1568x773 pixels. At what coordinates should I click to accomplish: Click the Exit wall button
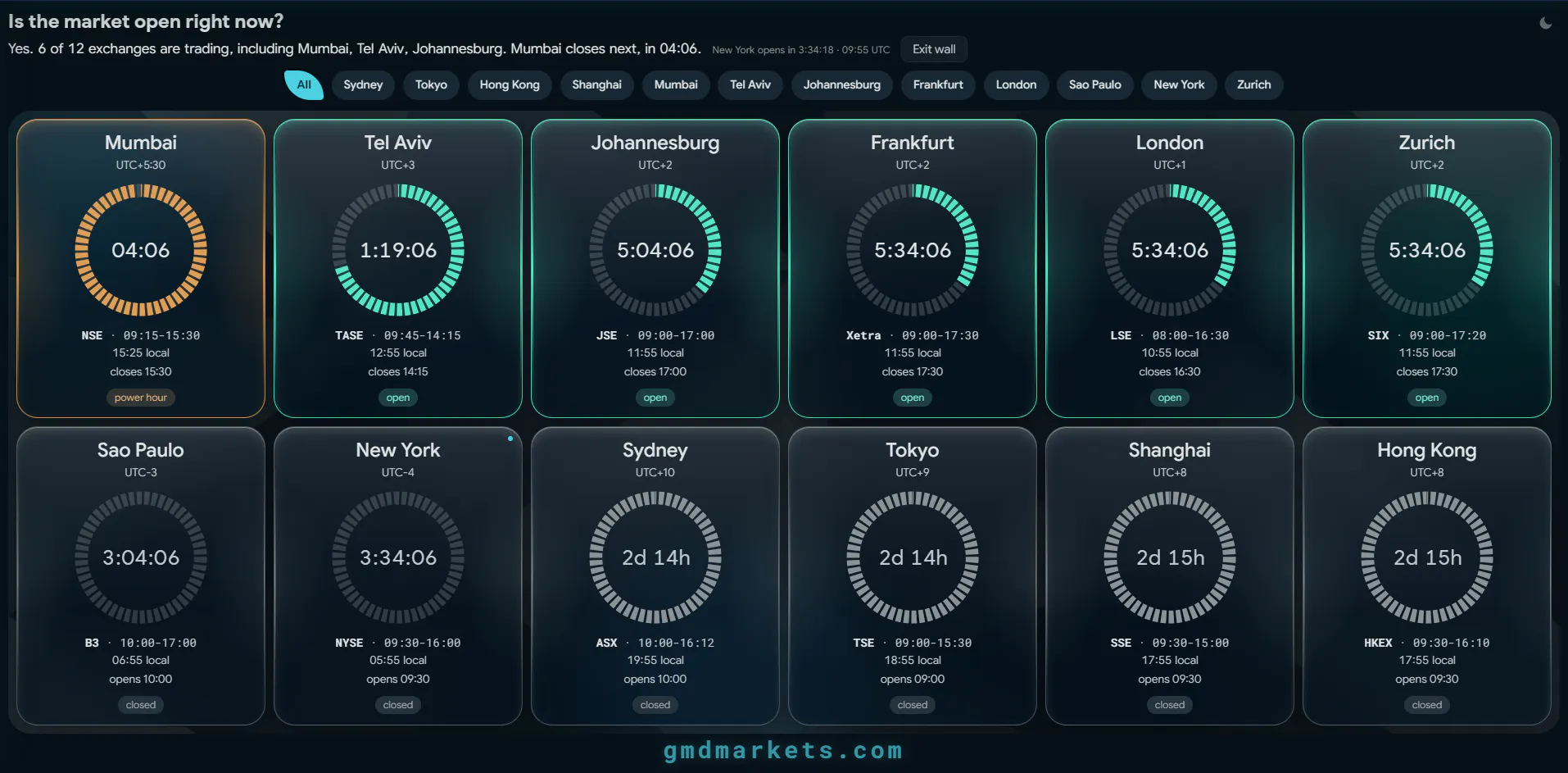pos(934,49)
